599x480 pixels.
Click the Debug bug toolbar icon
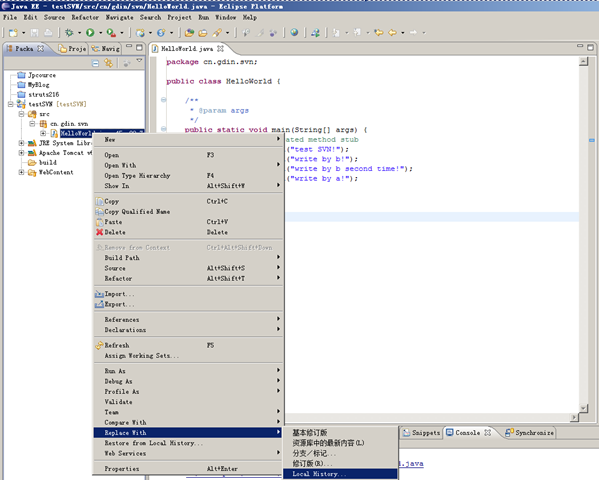pyautogui.click(x=69, y=33)
